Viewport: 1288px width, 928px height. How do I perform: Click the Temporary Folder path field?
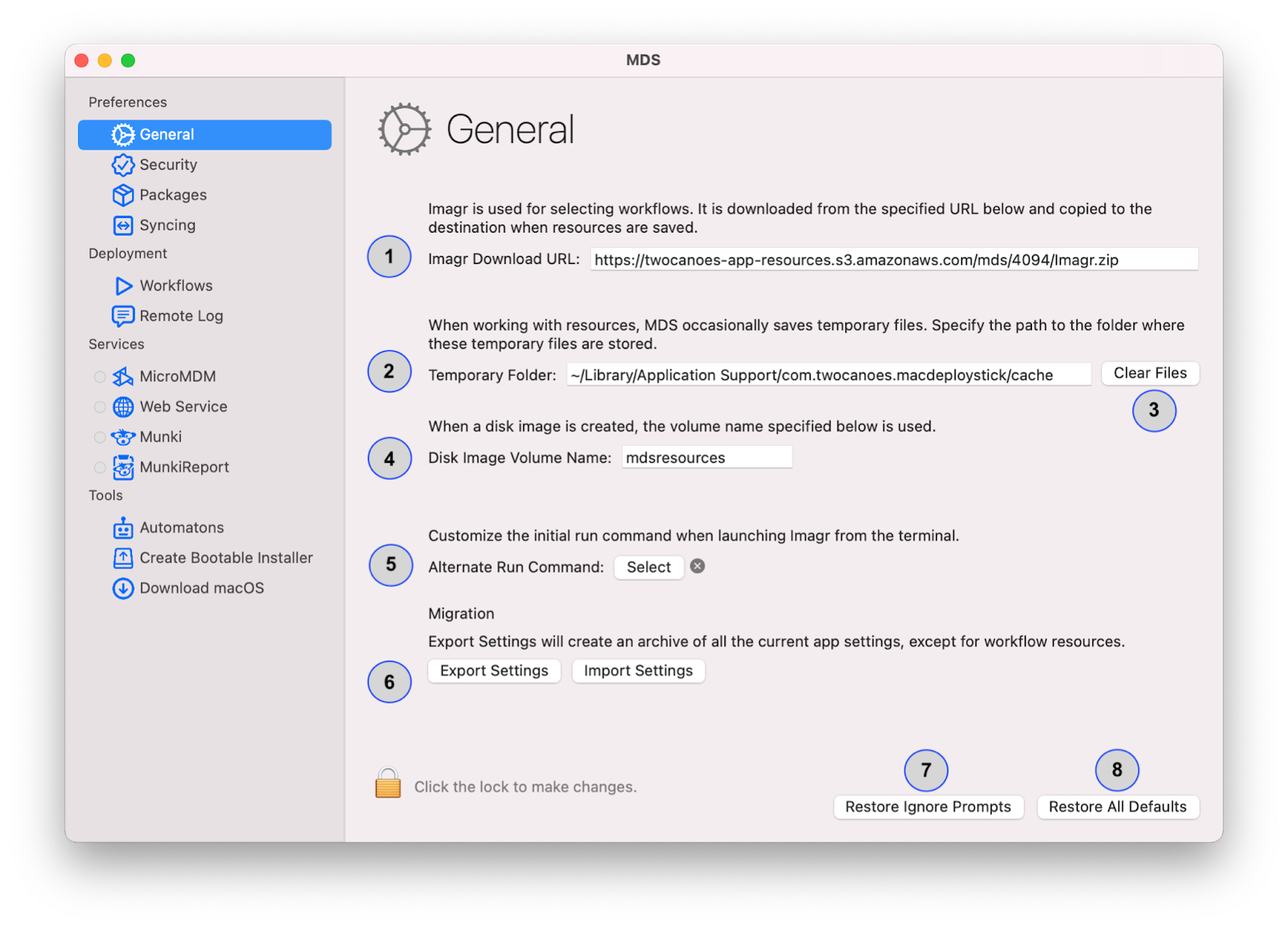tap(828, 375)
